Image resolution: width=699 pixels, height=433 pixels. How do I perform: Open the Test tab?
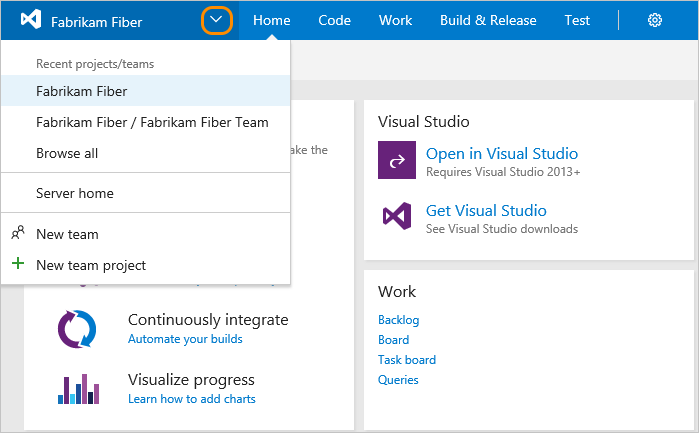(x=577, y=20)
